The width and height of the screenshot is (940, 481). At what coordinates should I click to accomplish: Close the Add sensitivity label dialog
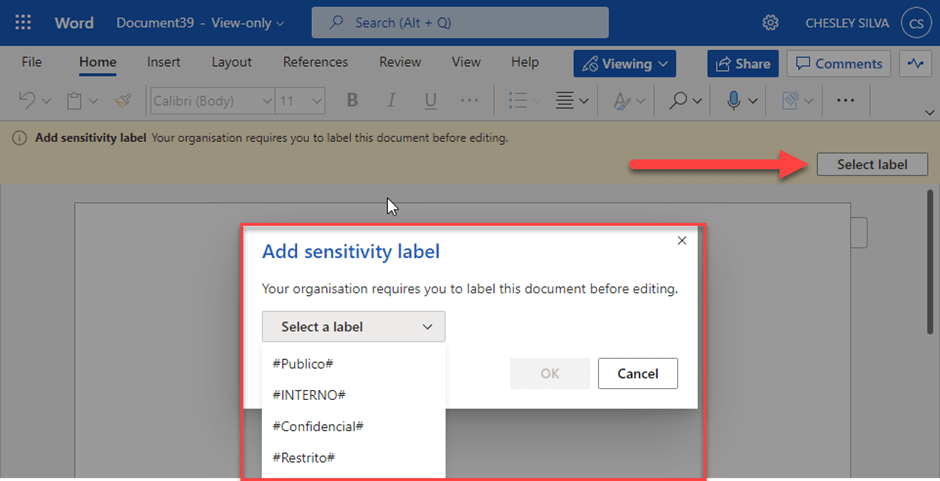(x=682, y=241)
